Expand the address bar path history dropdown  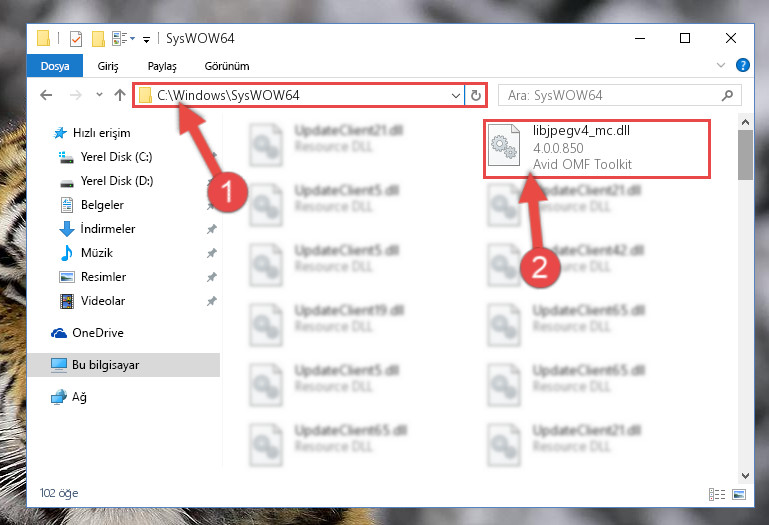[x=456, y=95]
